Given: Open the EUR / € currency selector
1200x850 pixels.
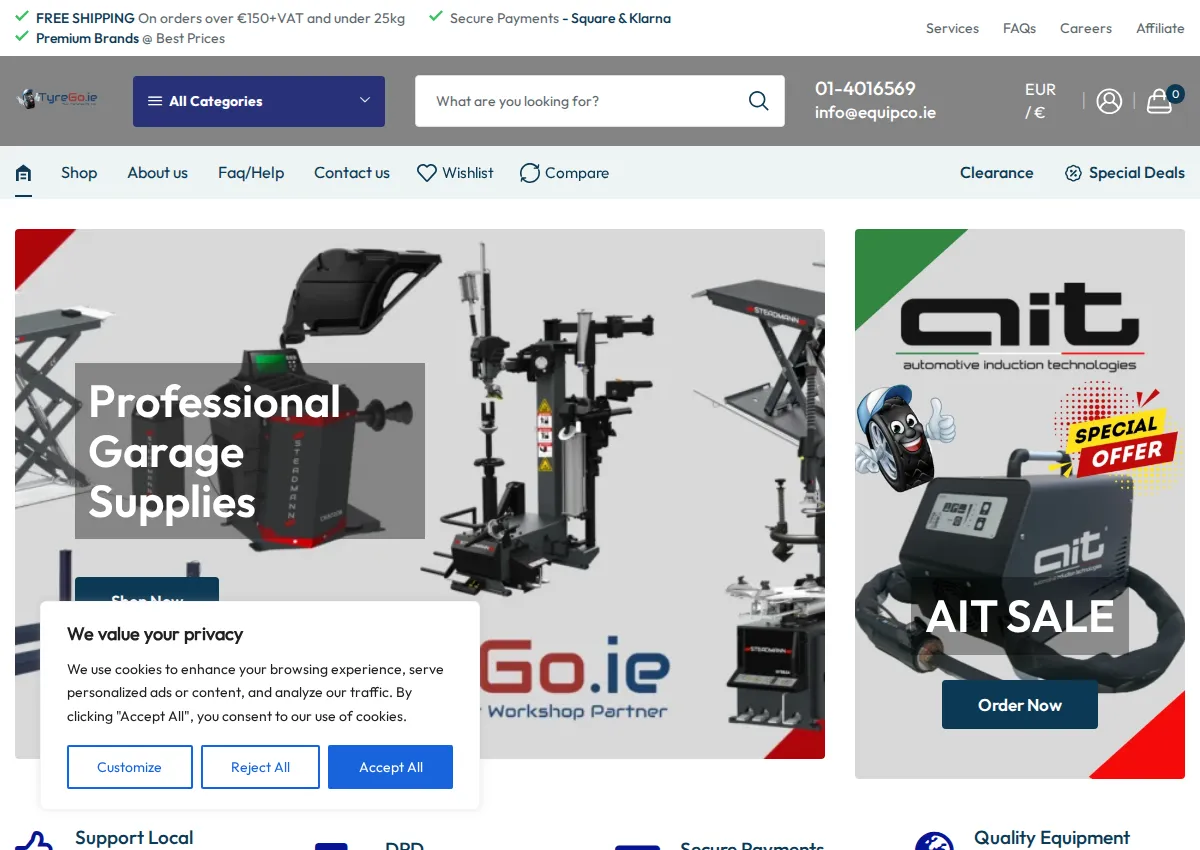Looking at the screenshot, I should click(1040, 101).
